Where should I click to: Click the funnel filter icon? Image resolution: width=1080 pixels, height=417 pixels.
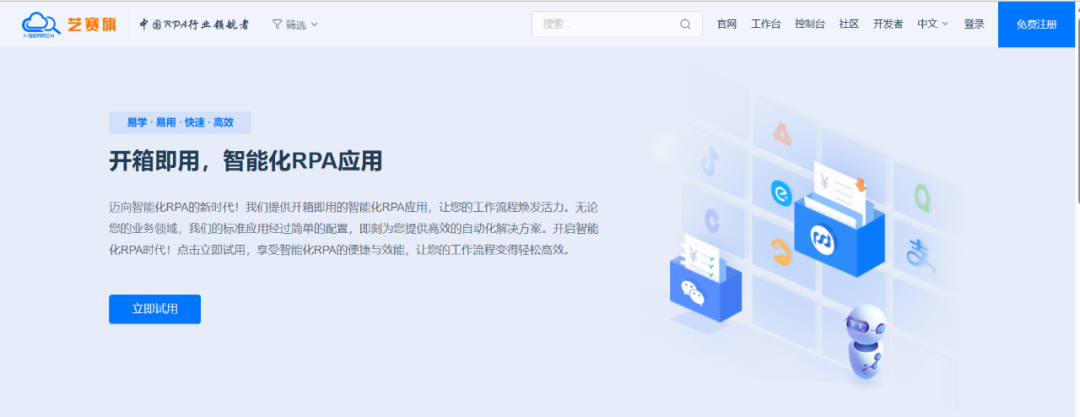277,24
